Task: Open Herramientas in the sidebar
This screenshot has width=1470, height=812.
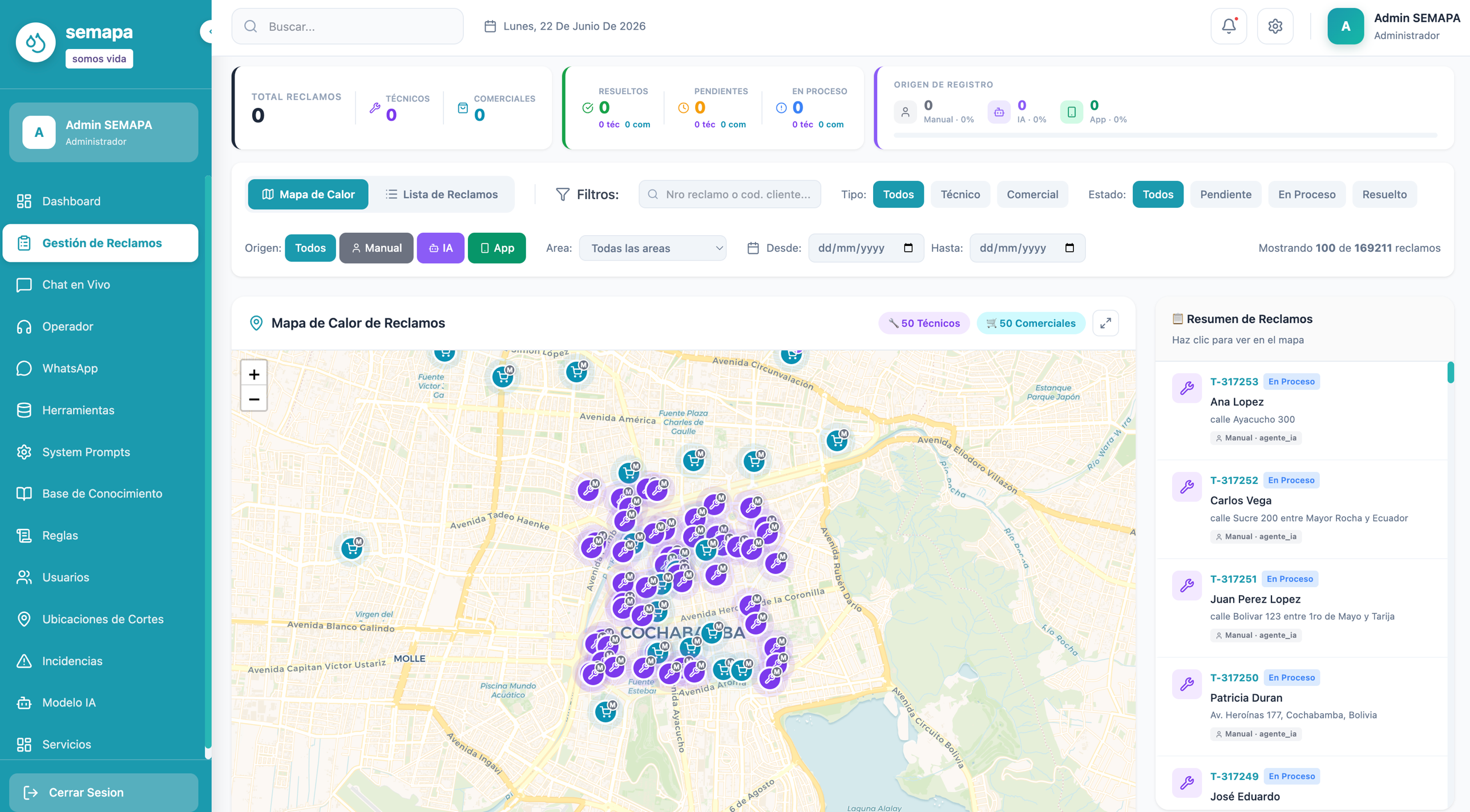Action: click(100, 410)
